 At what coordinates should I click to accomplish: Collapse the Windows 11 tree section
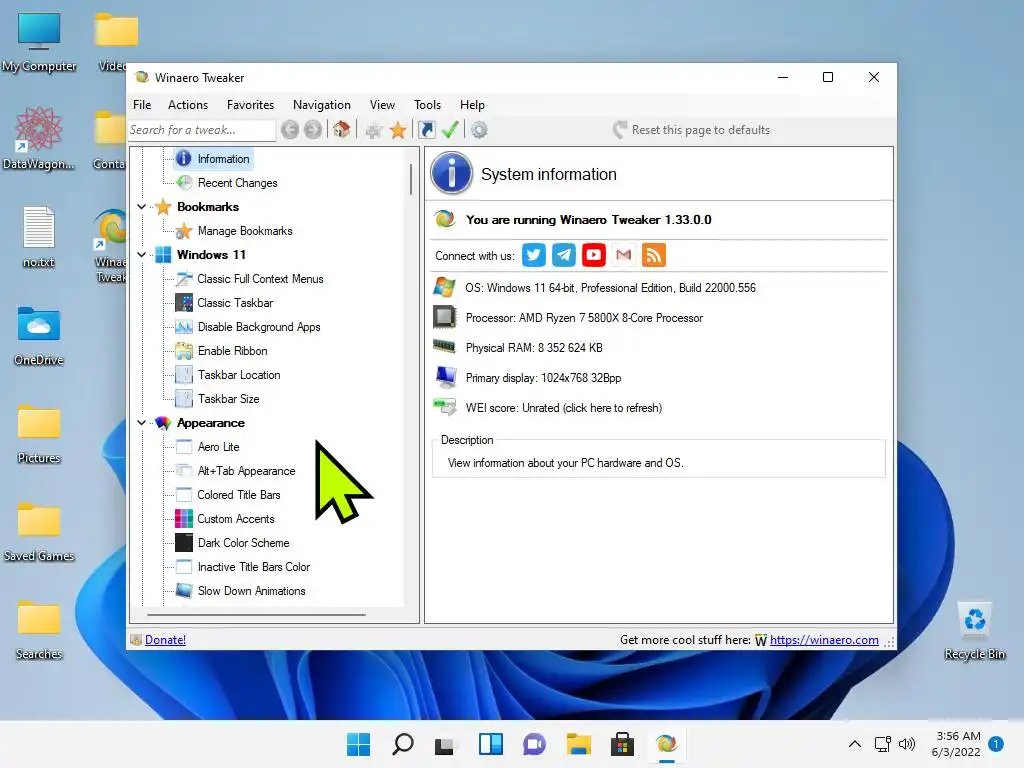[x=142, y=255]
